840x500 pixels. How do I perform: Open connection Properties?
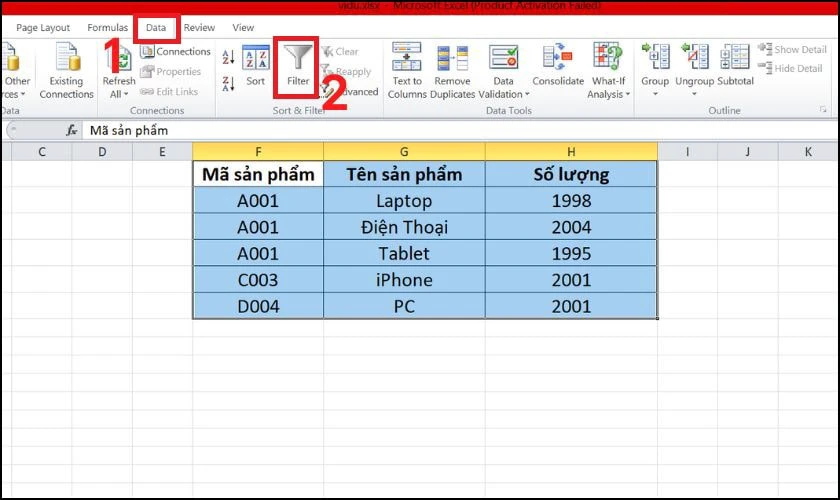tap(171, 71)
